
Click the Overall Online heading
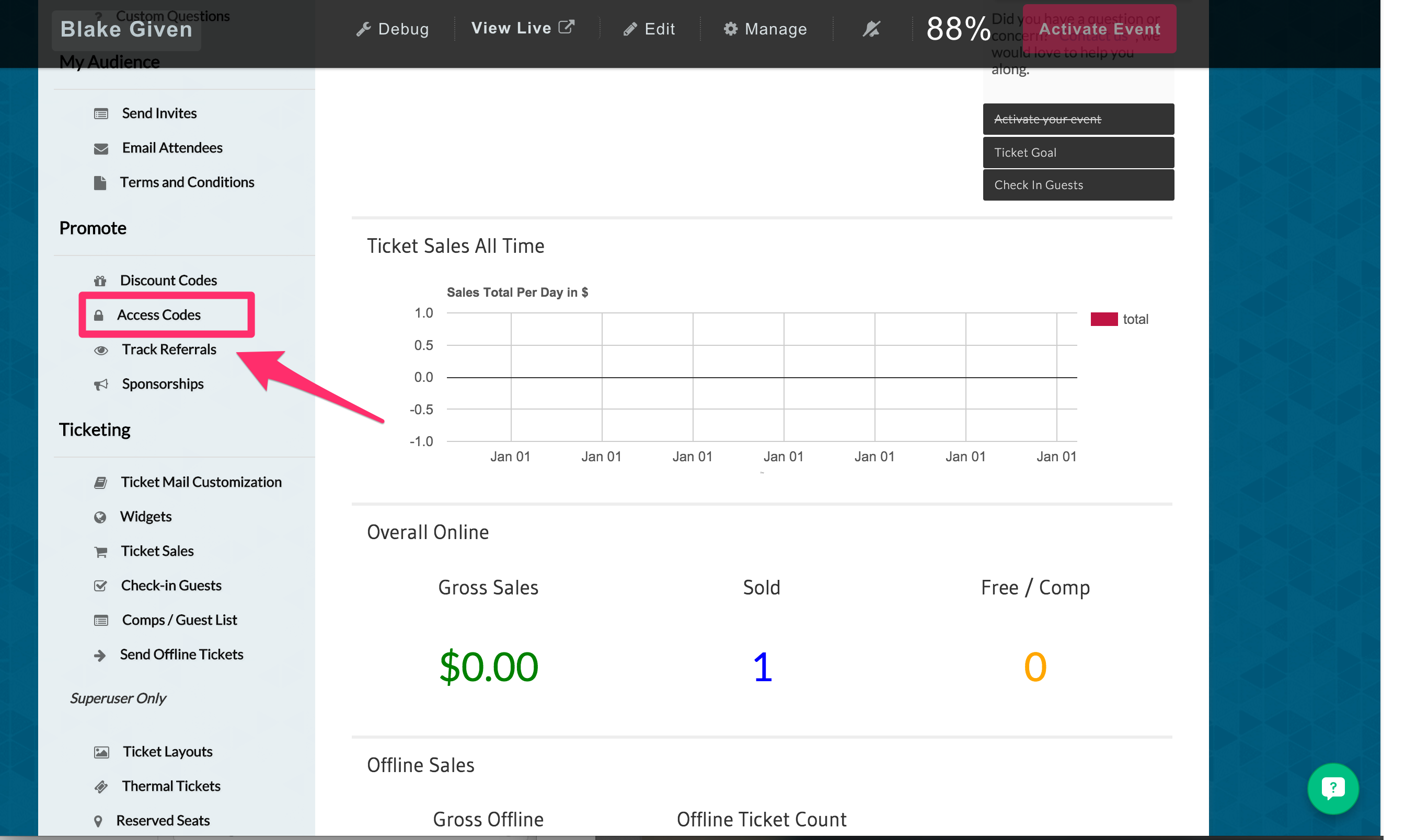click(x=428, y=532)
